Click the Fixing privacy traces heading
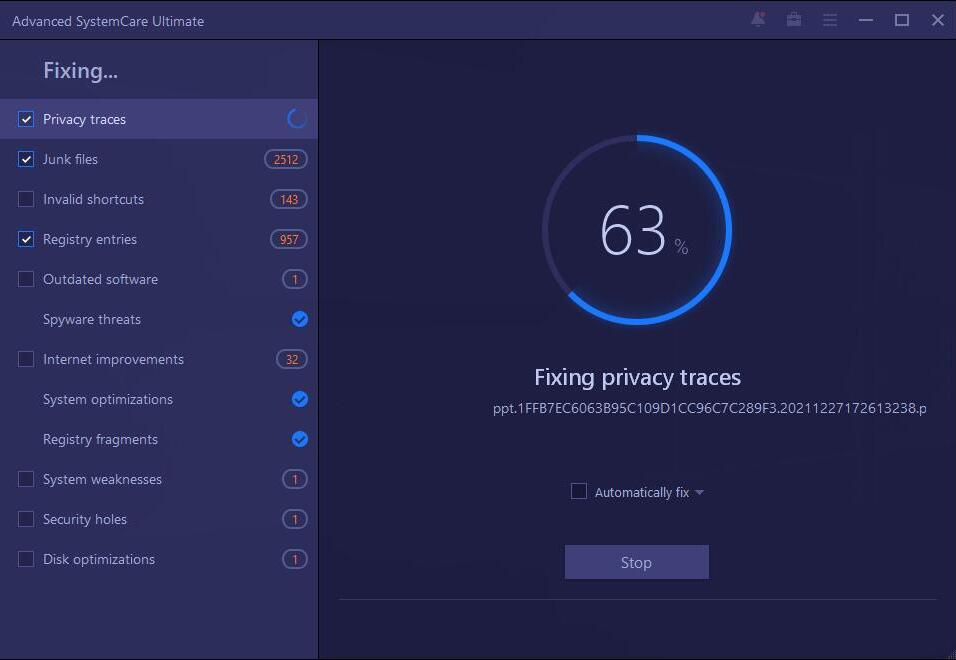The height and width of the screenshot is (660, 956). pos(637,378)
